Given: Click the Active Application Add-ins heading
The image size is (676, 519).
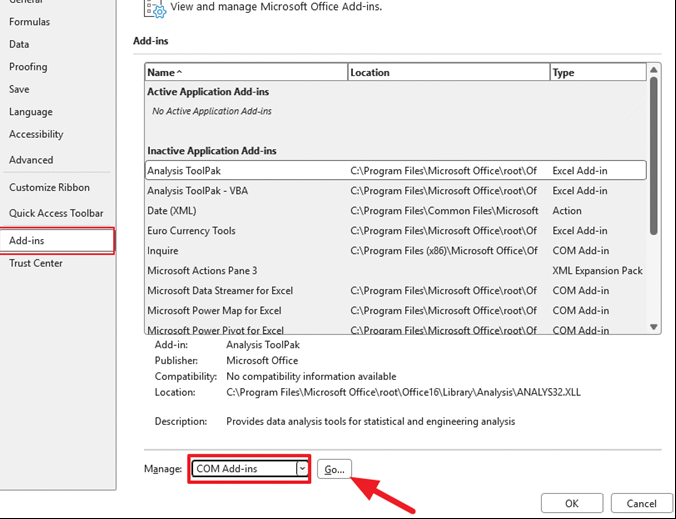Looking at the screenshot, I should [208, 92].
